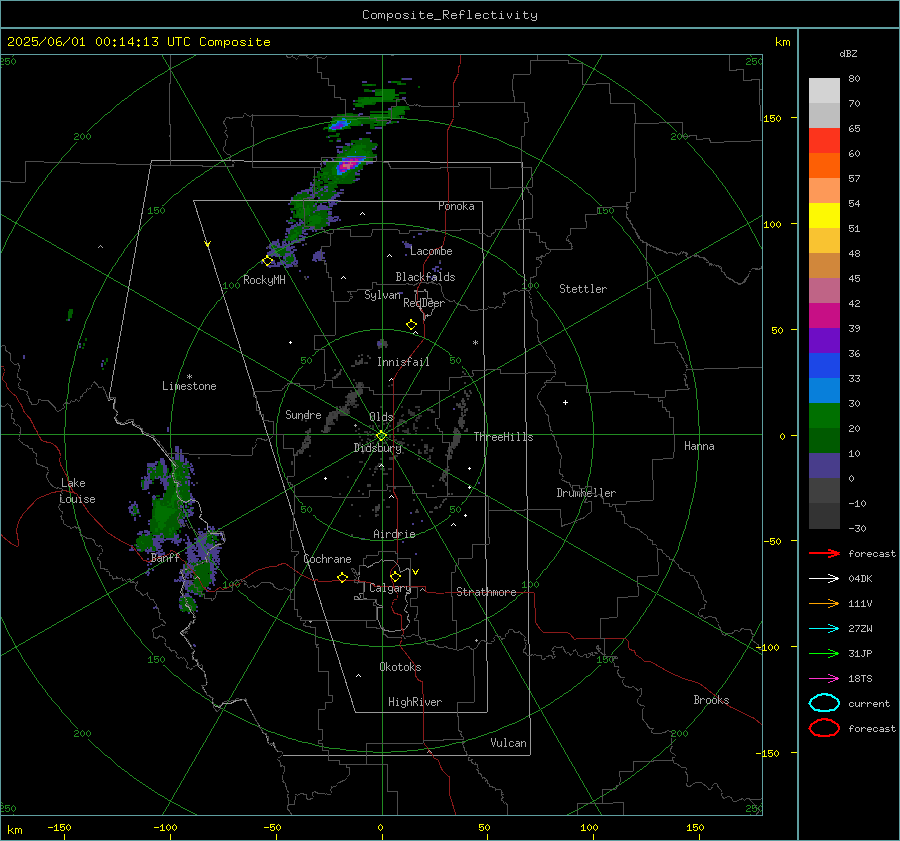Click the Sylvan town label
The width and height of the screenshot is (900, 841).
383,295
